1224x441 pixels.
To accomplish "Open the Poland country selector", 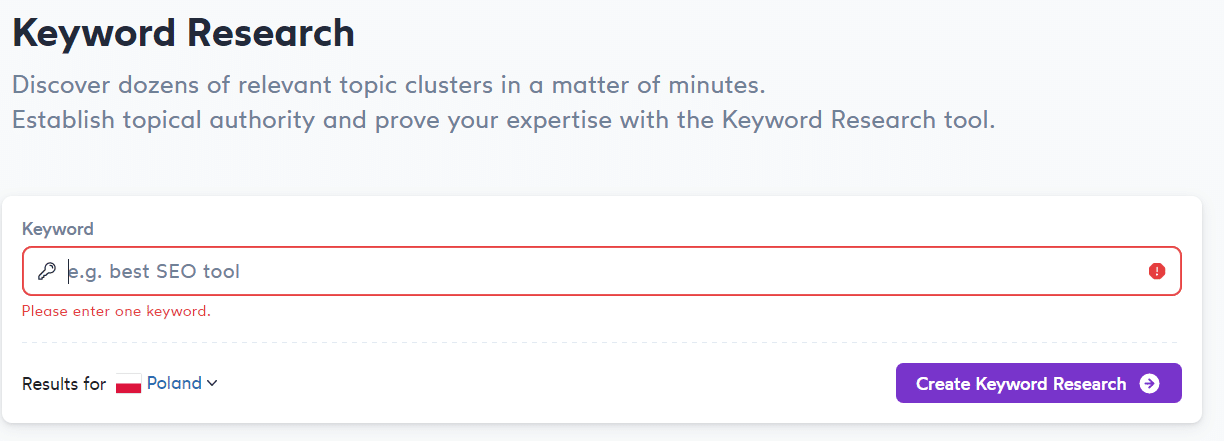I will 167,383.
